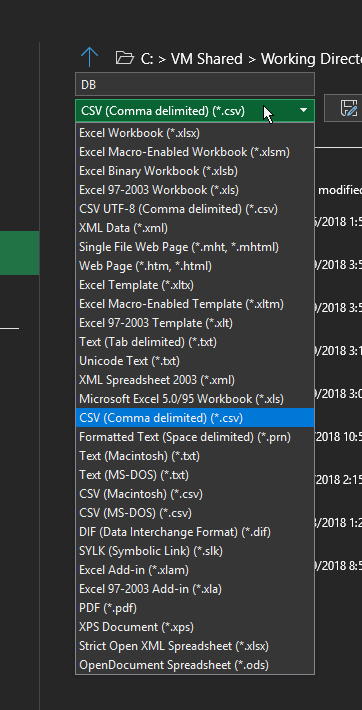Select Web Page (*.htm, *.html)
The height and width of the screenshot is (710, 362).
(195, 266)
